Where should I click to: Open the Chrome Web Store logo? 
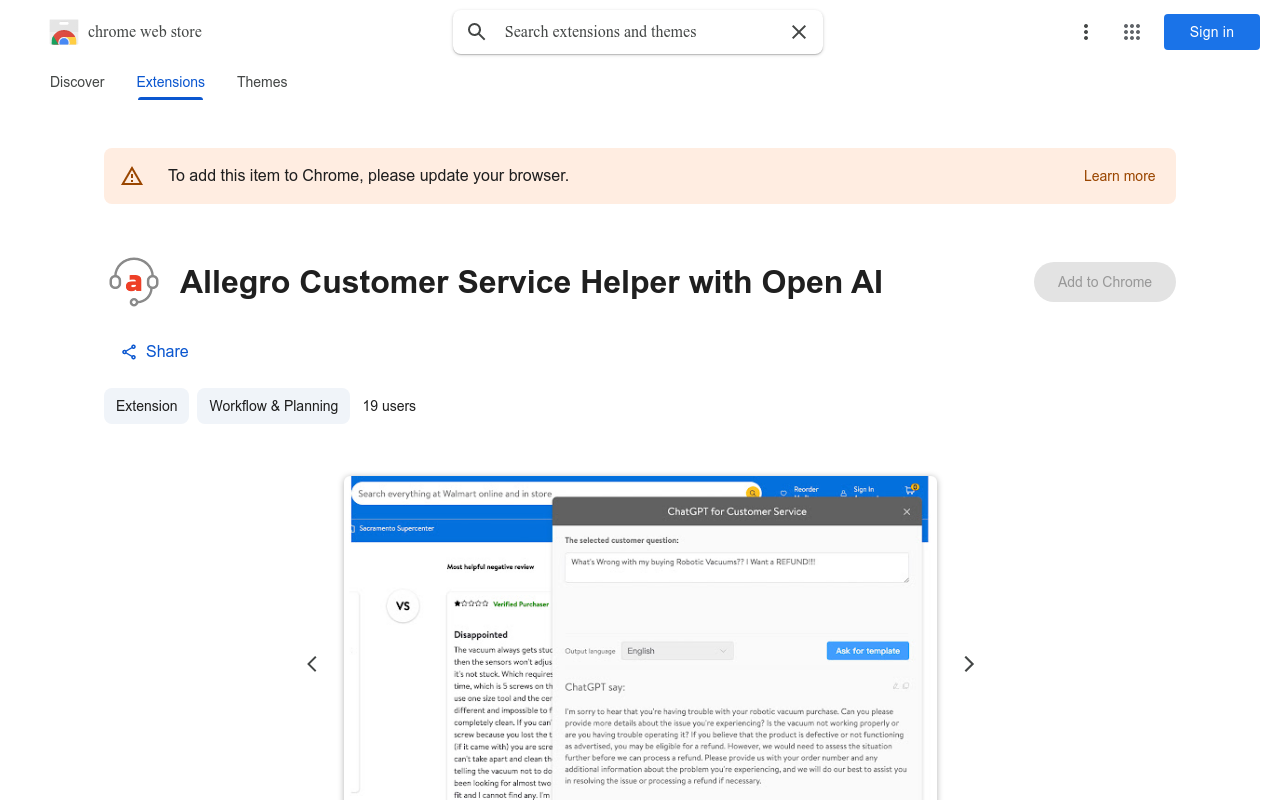point(64,32)
